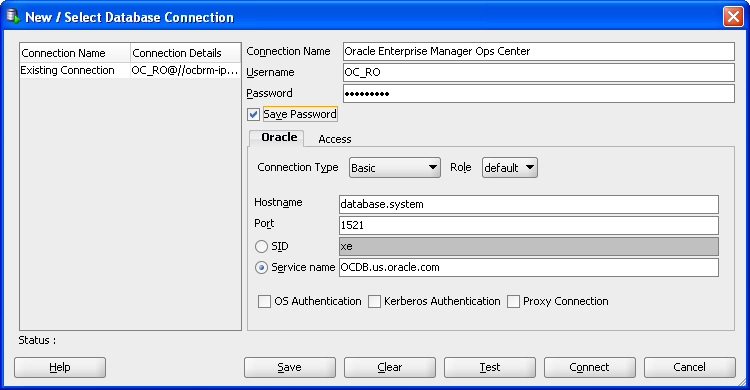This screenshot has width=750, height=390.
Task: Open the Role dropdown
Action: pos(509,167)
